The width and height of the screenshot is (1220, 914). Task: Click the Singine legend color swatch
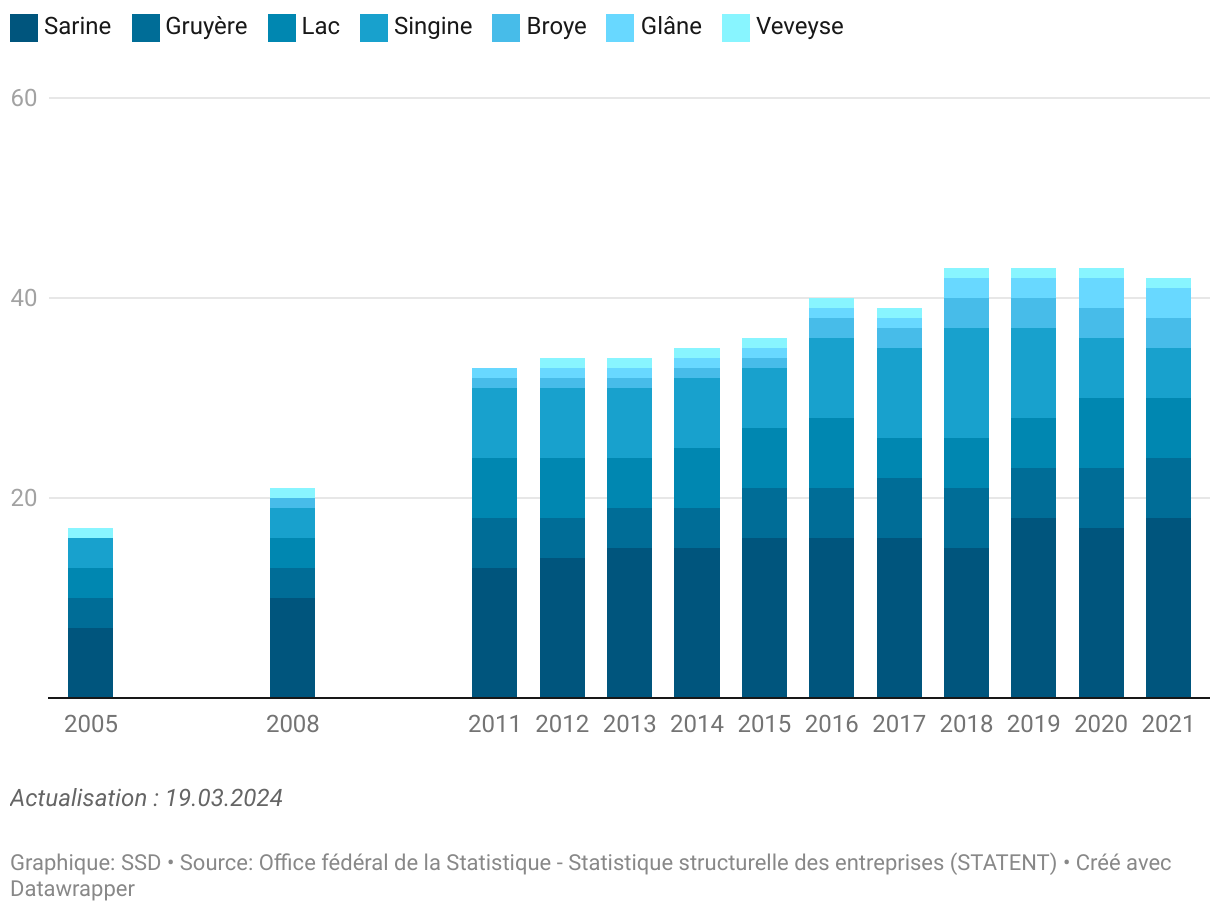pos(374,27)
